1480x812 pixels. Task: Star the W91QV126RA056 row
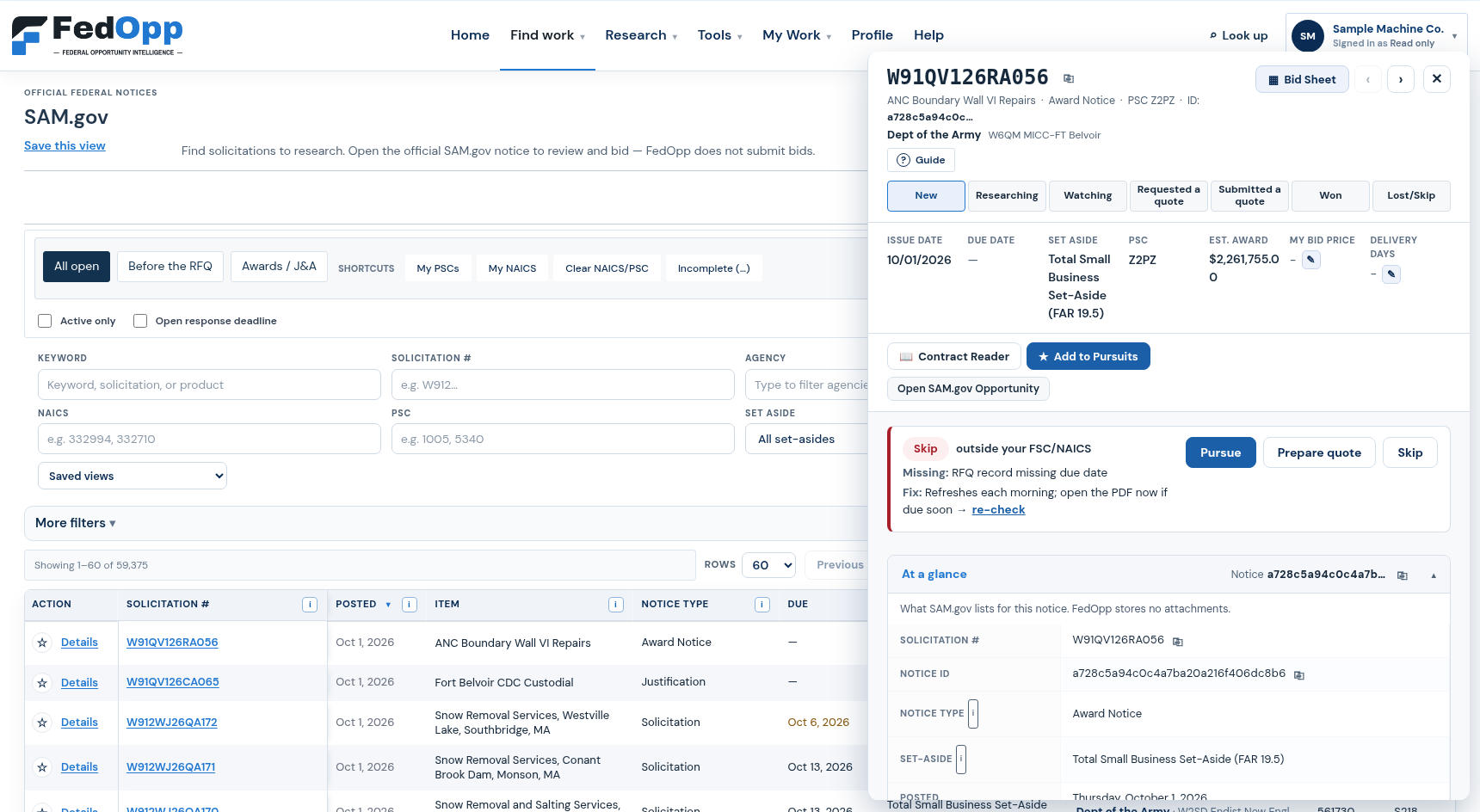pyautogui.click(x=42, y=643)
